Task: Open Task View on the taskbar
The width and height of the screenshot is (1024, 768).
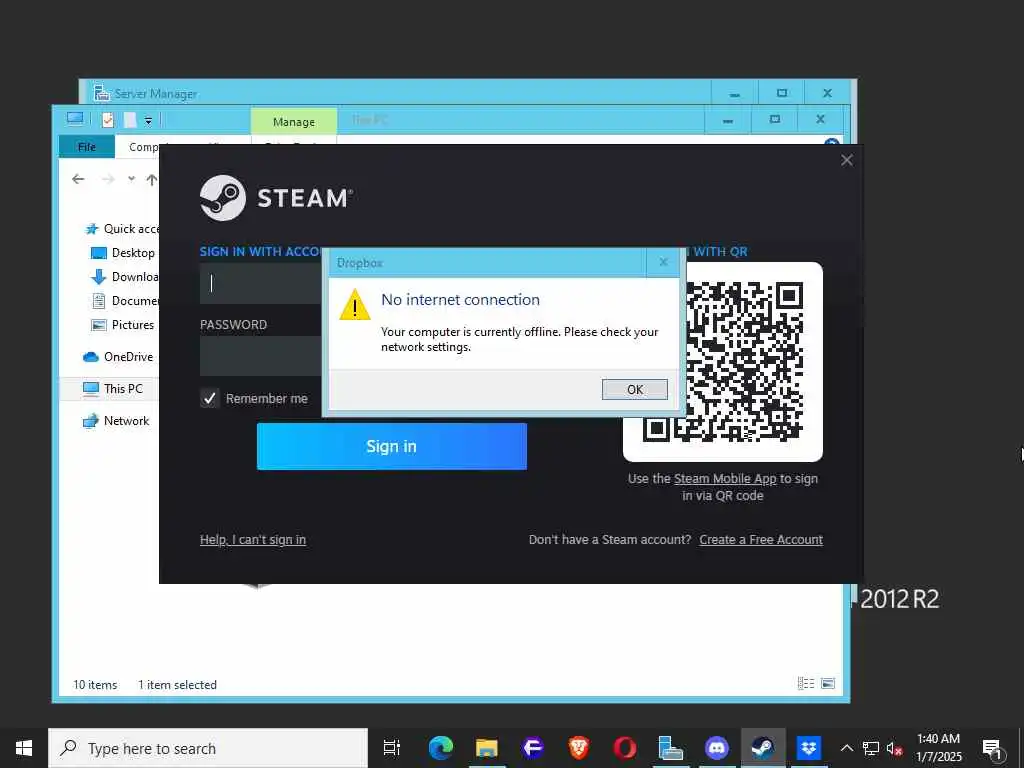Action: [x=392, y=748]
